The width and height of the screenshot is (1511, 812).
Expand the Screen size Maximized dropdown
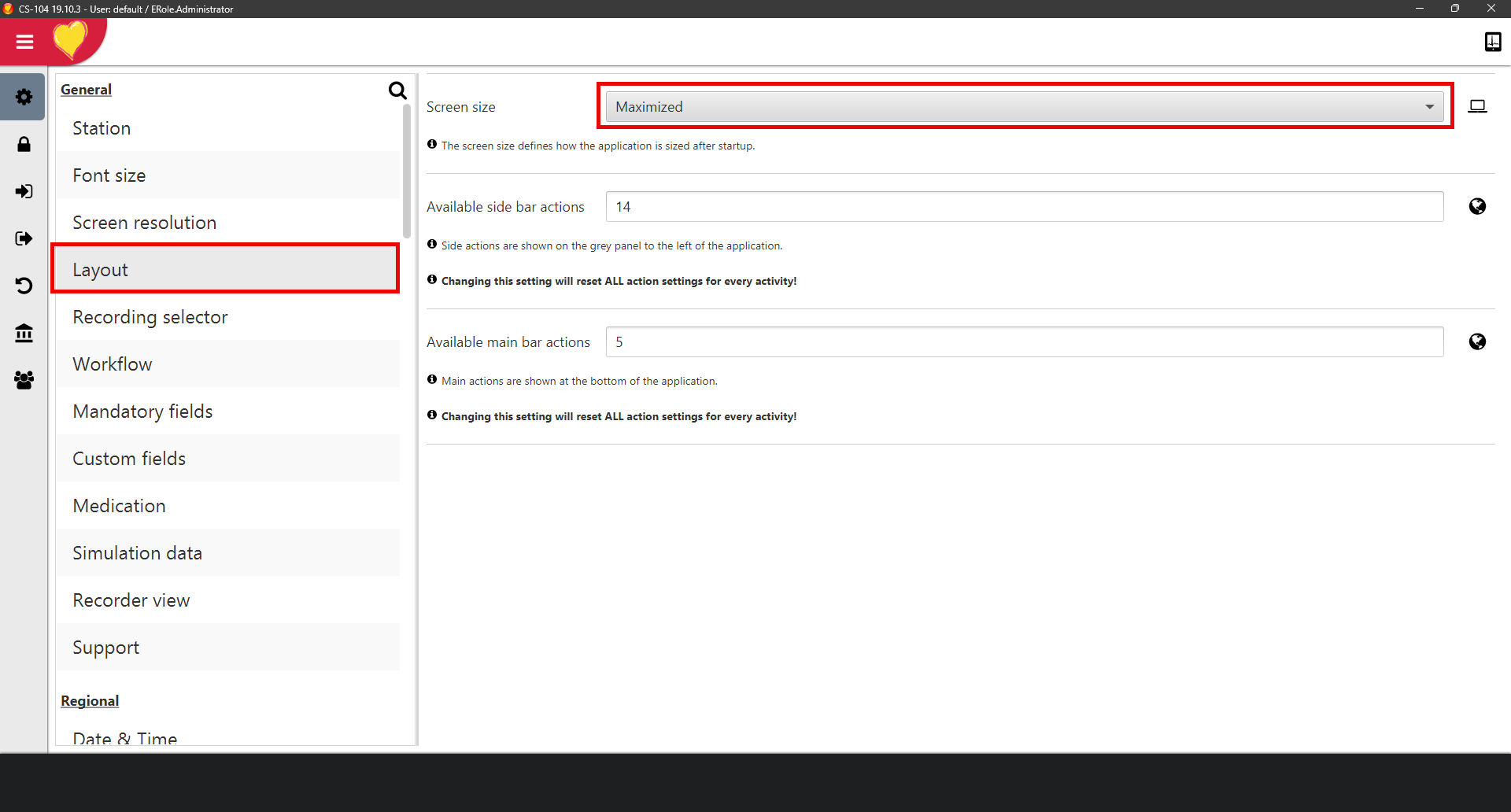tap(1025, 107)
